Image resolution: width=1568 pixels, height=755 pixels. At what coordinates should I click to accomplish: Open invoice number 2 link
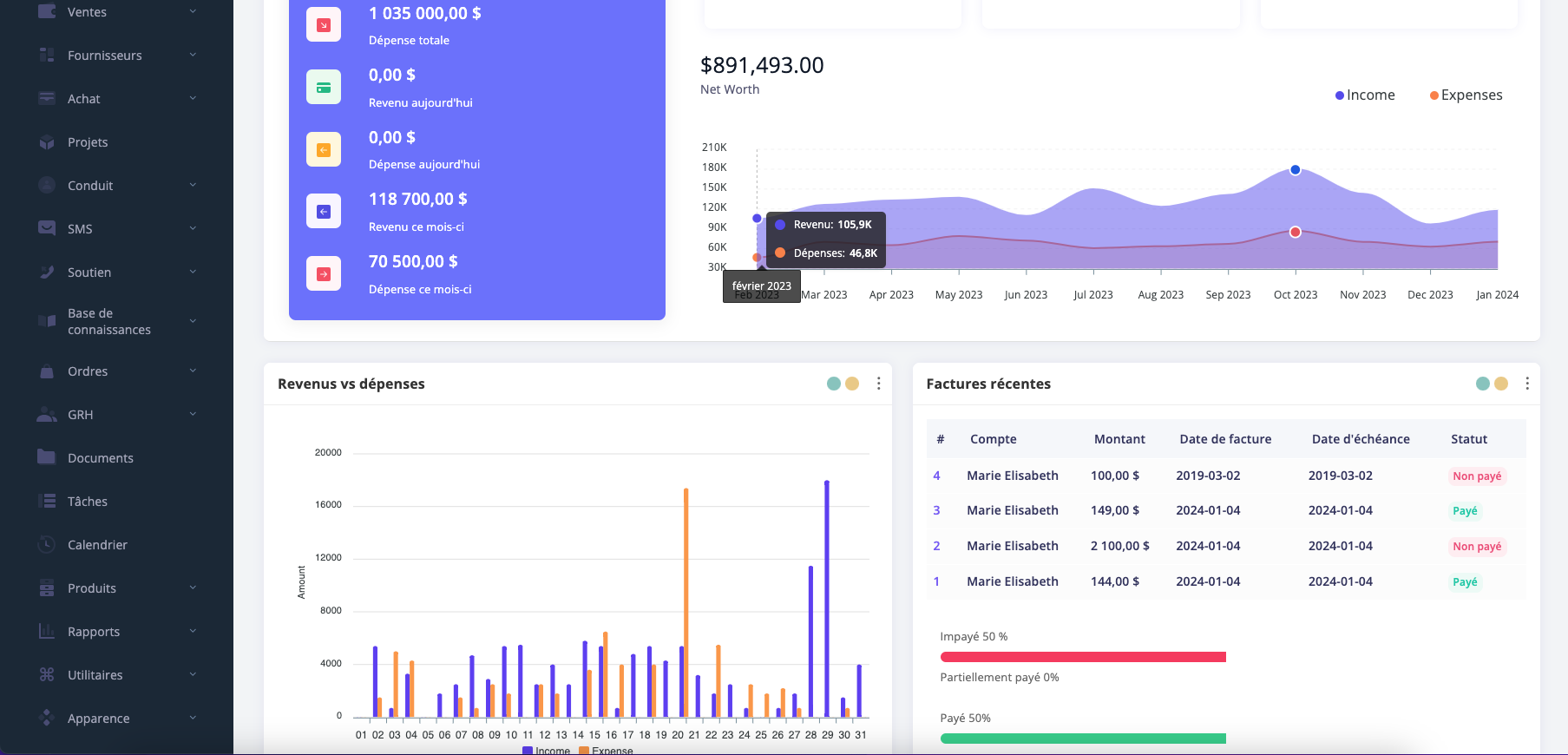click(936, 546)
